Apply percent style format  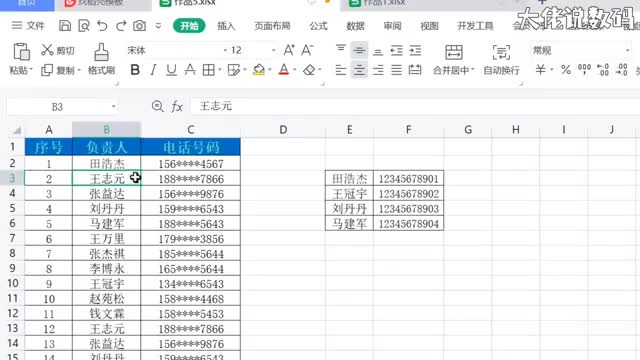[566, 70]
